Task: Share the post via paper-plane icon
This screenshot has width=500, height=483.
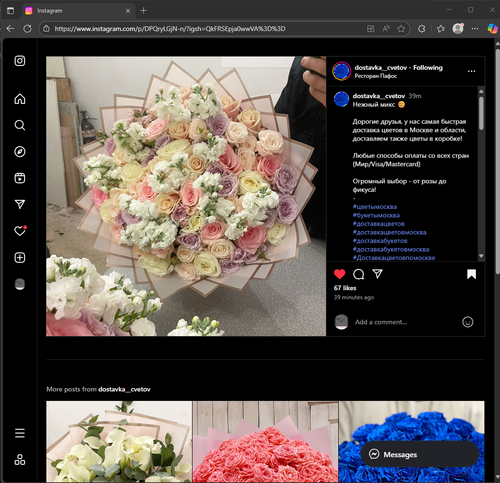Action: 377,274
